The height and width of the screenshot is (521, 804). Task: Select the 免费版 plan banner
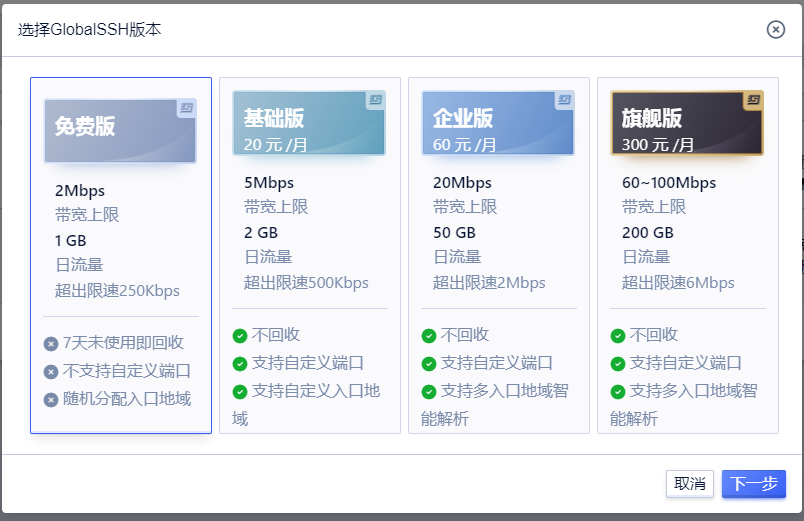120,126
